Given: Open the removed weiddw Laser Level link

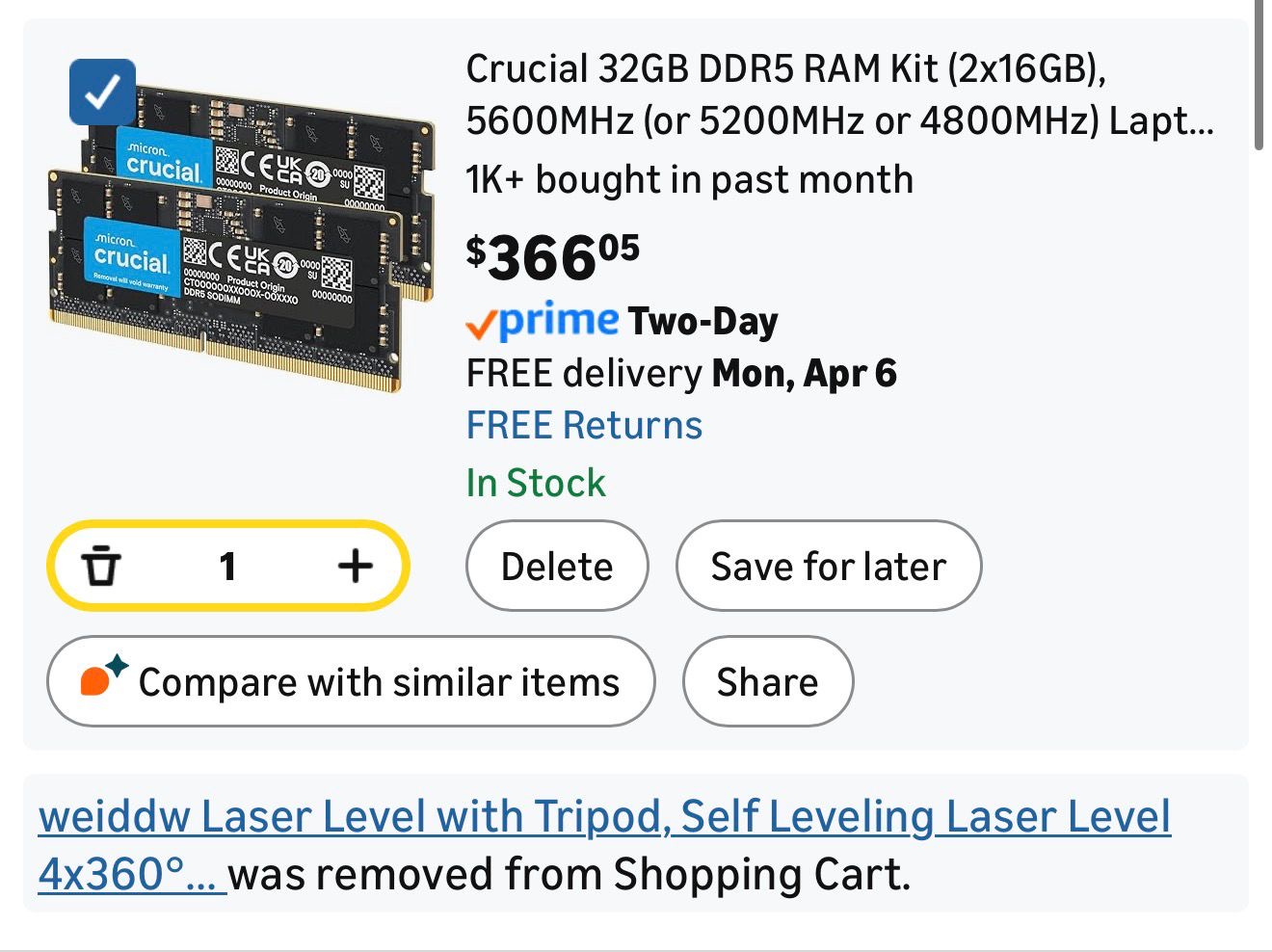Looking at the screenshot, I should 603,817.
